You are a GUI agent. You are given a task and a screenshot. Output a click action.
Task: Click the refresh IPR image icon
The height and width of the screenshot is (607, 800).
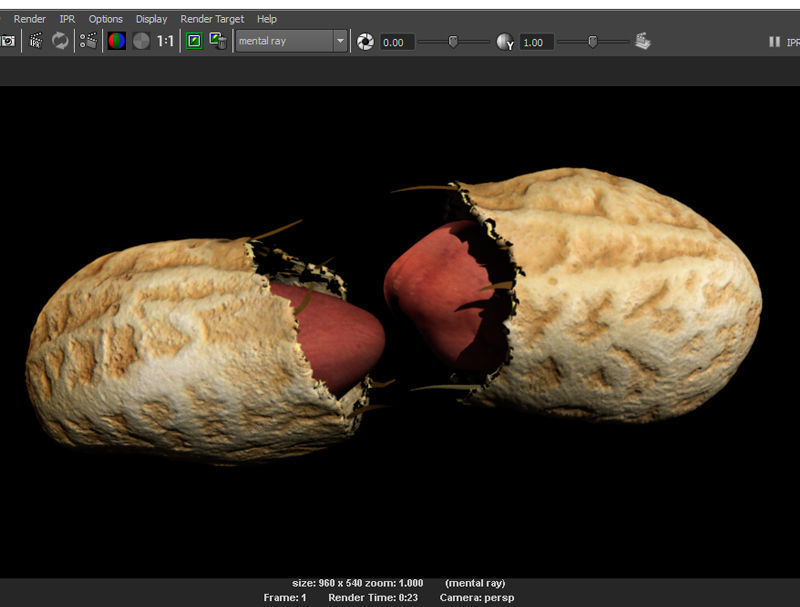[x=60, y=41]
